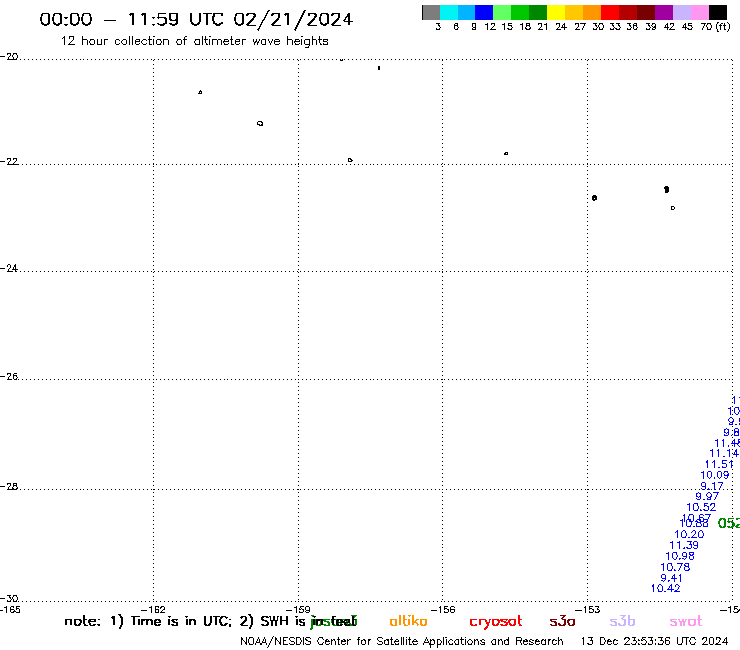Click the black swatch ending the legend

pyautogui.click(x=718, y=12)
